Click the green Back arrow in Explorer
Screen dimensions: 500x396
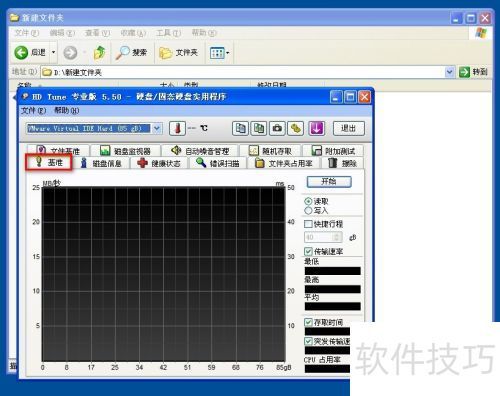[21, 52]
